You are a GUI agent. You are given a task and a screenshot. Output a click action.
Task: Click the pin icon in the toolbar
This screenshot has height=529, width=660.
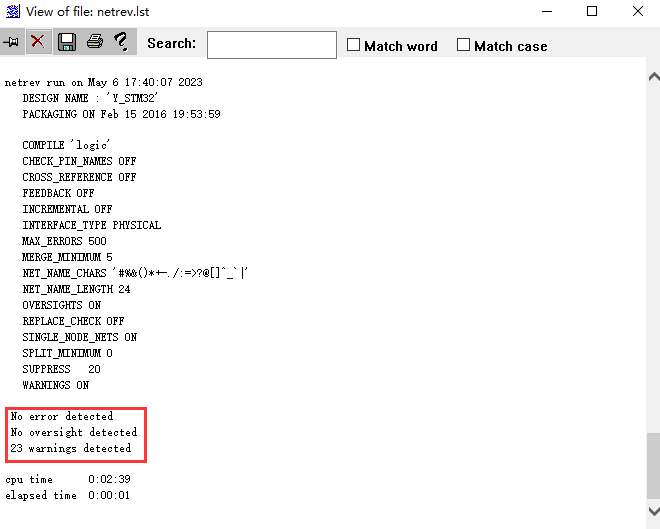point(12,42)
